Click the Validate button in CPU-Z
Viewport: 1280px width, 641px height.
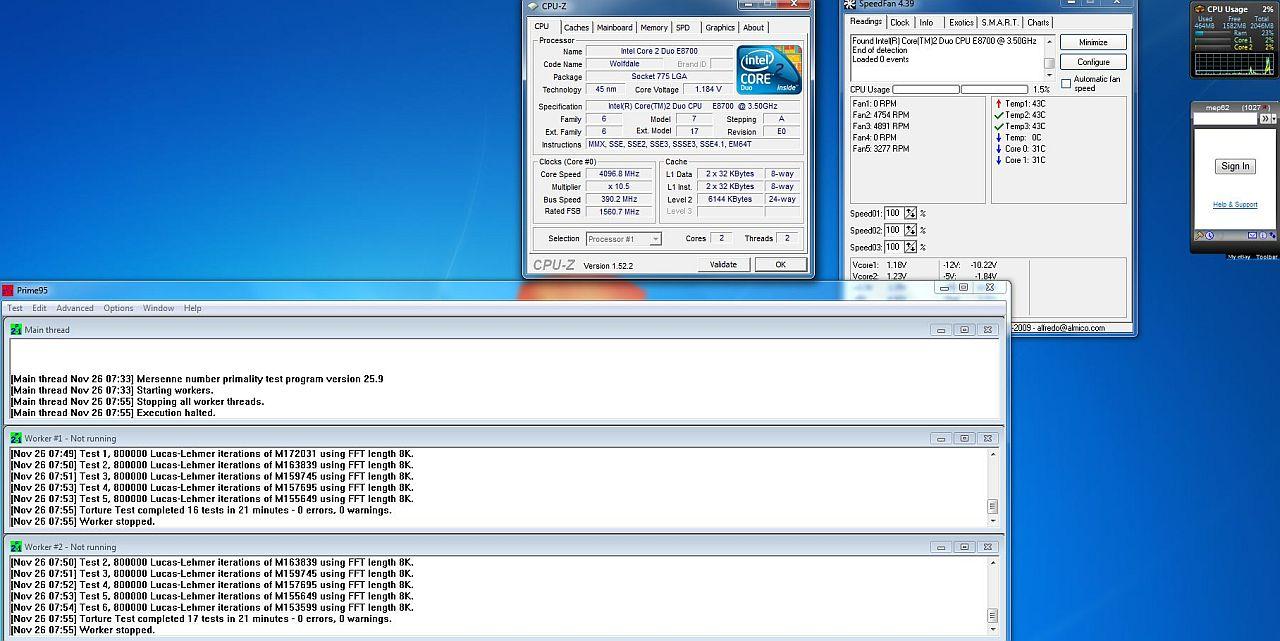click(723, 265)
